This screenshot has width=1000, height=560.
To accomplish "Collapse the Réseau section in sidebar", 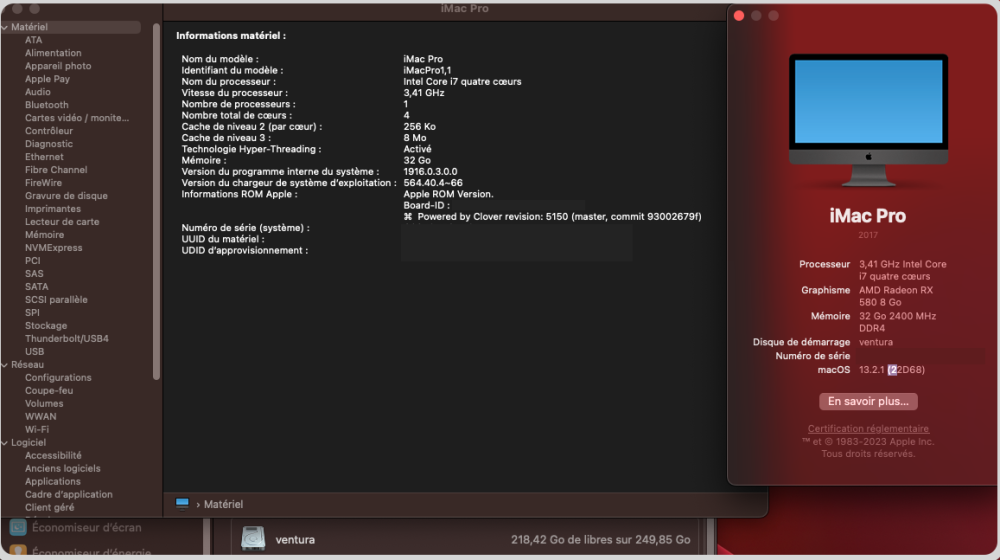I will tap(5, 365).
